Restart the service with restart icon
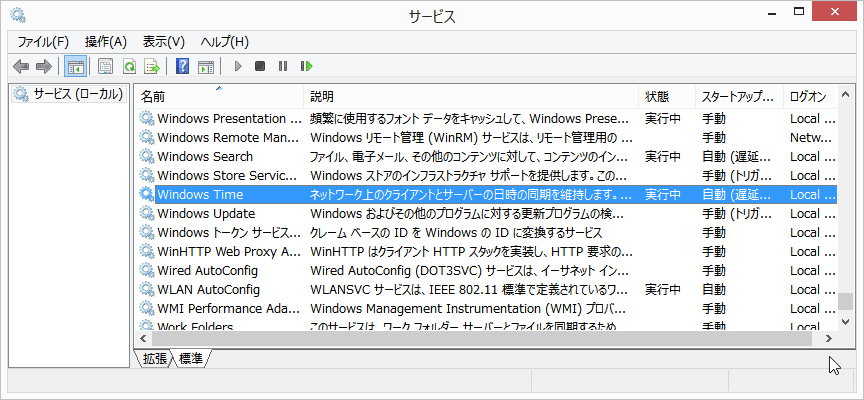864x400 pixels. point(306,66)
